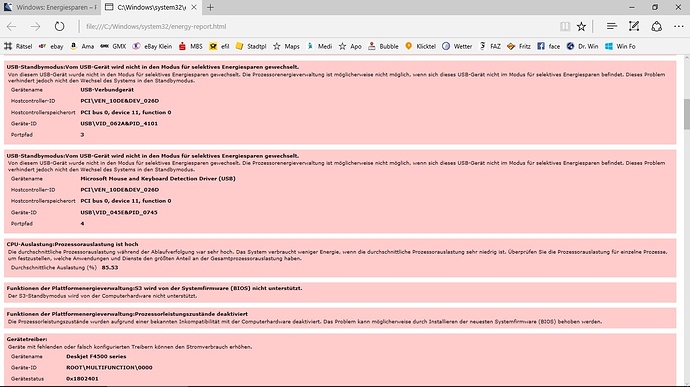Open the ebay favorites bookmark
The height and width of the screenshot is (387, 690).
tap(51, 46)
